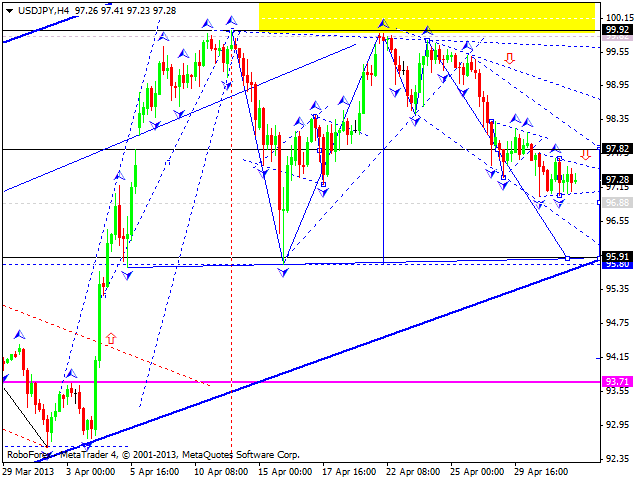Select the fractal arrow above the 10 Apr peak
The image size is (640, 480).
(x=232, y=20)
